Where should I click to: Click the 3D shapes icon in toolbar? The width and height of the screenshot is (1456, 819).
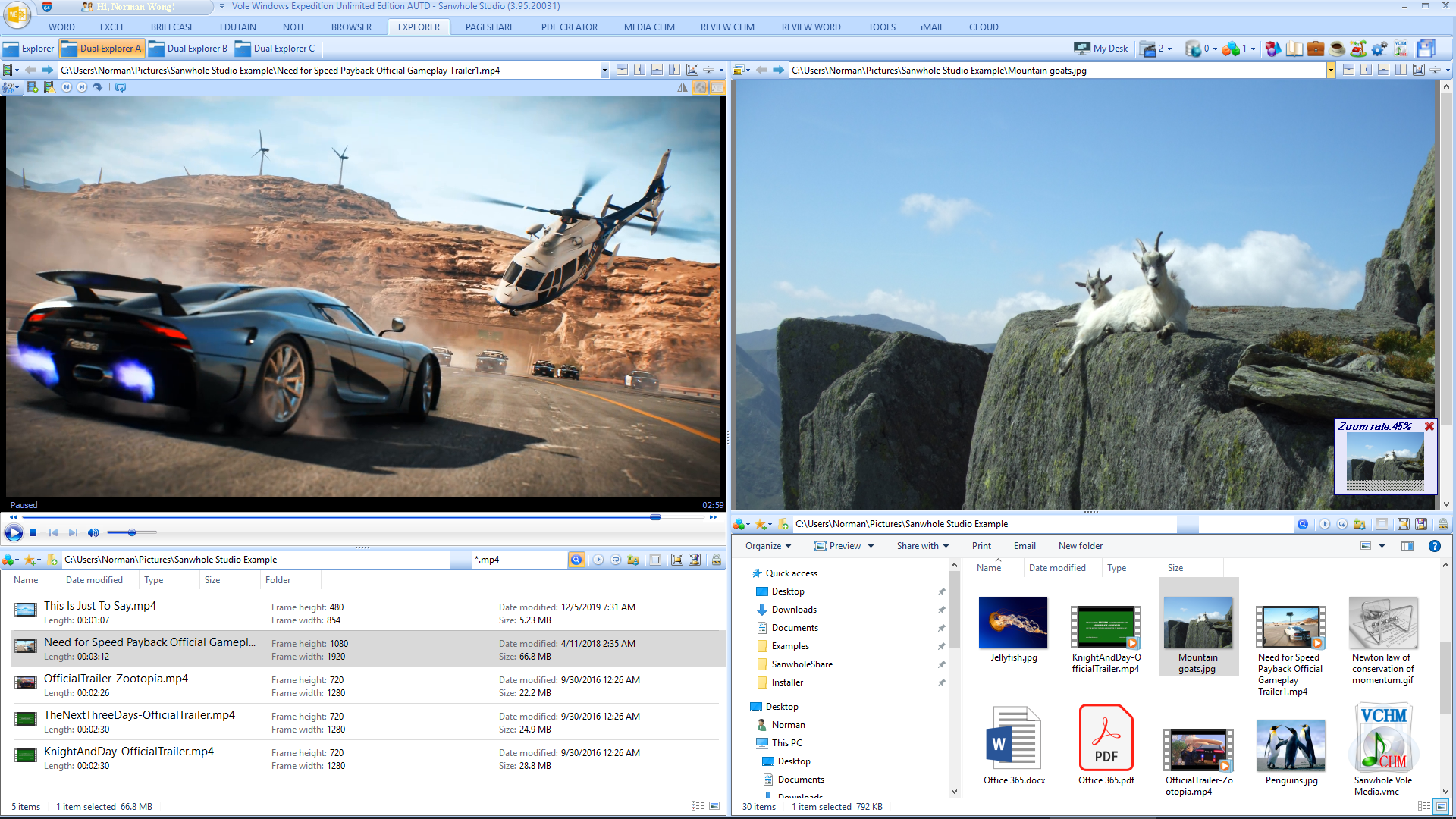1273,49
